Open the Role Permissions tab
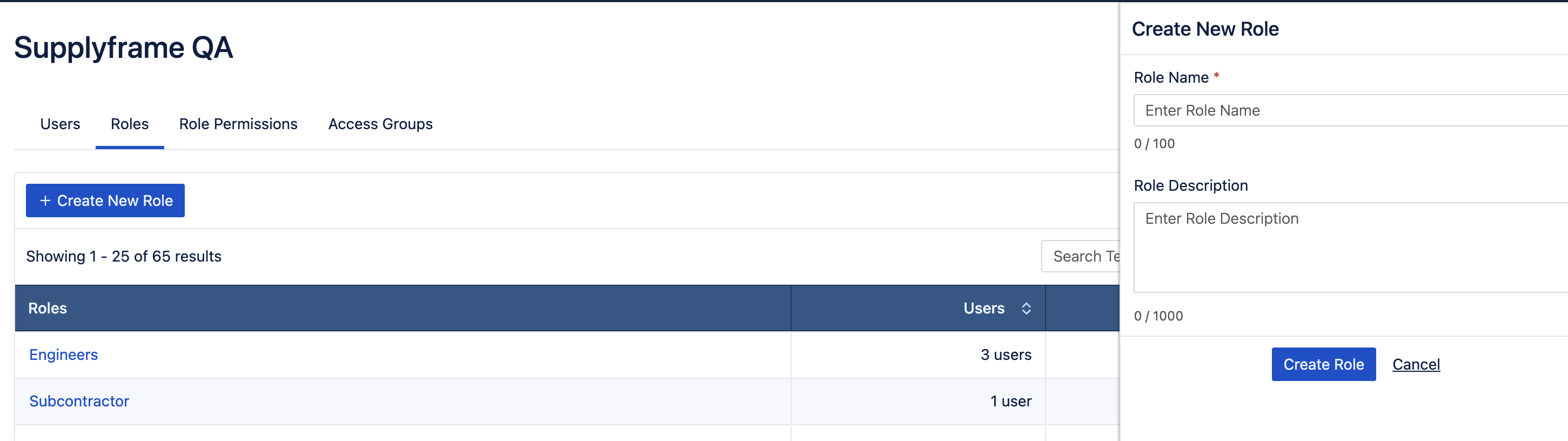The height and width of the screenshot is (441, 1568). click(238, 124)
